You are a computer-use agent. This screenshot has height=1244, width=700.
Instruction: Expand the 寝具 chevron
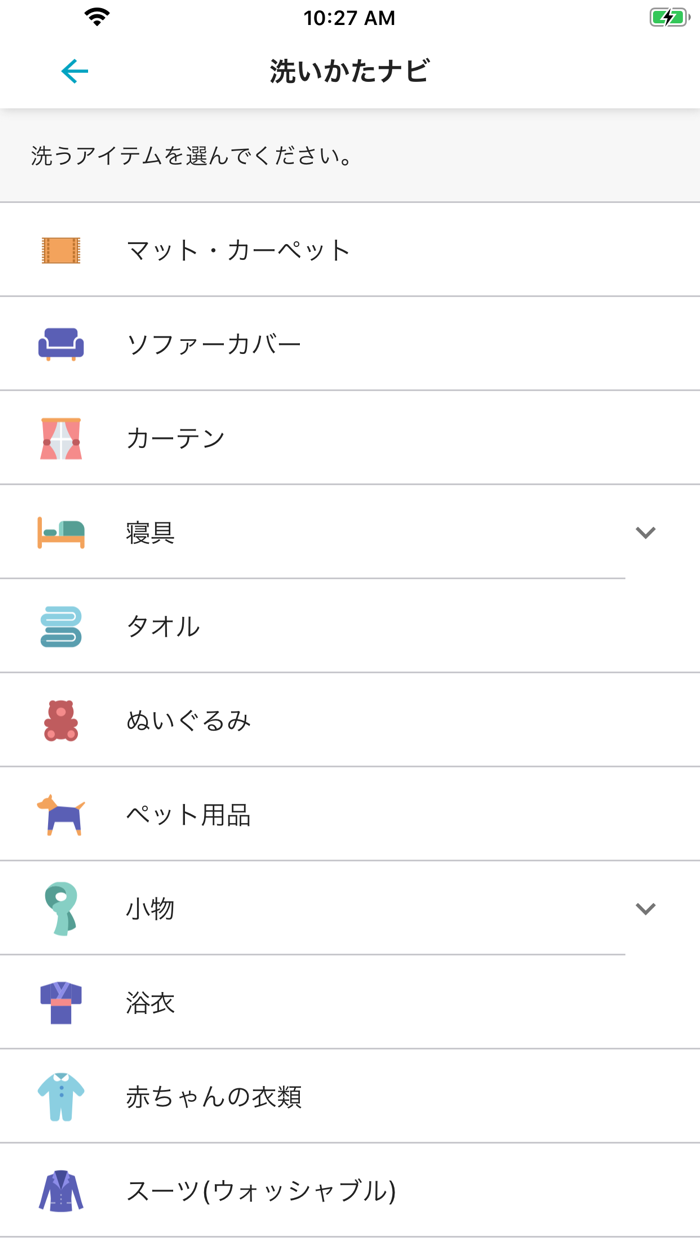[645, 533]
